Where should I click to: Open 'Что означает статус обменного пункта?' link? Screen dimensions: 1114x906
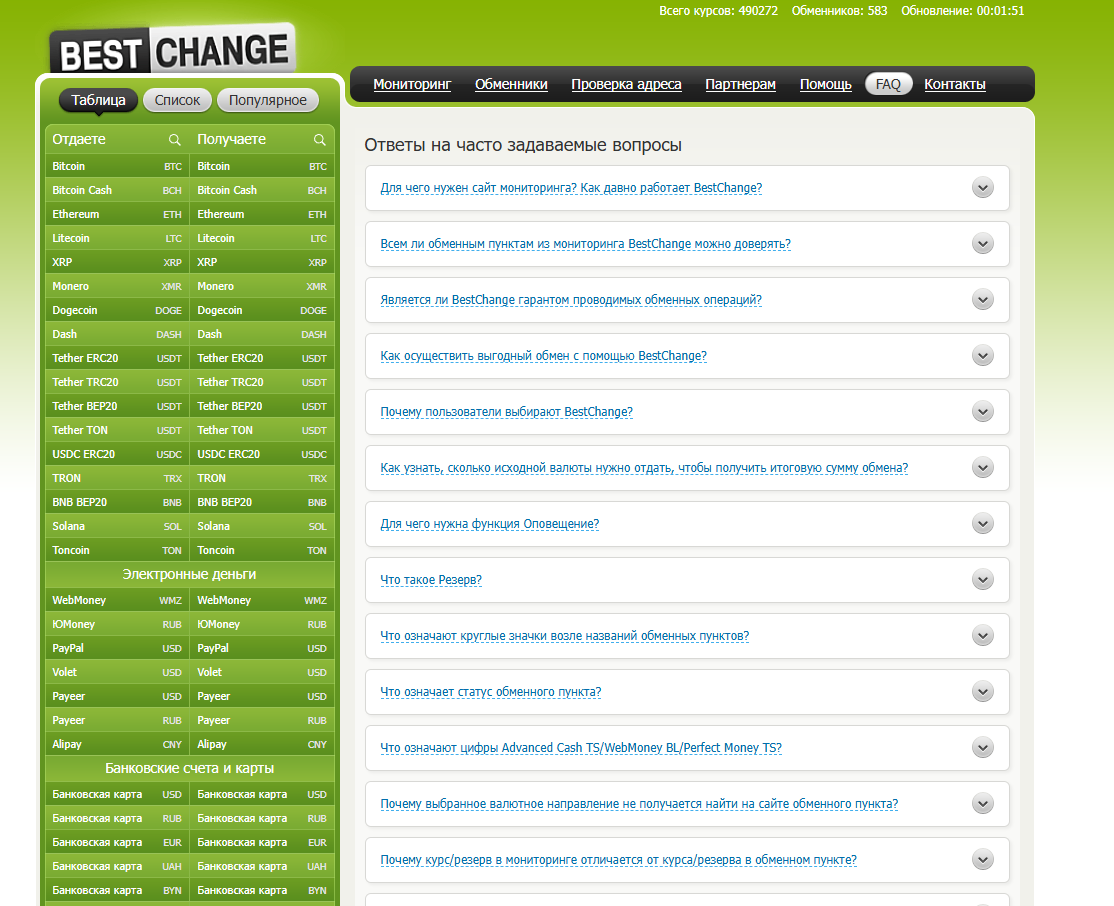491,692
